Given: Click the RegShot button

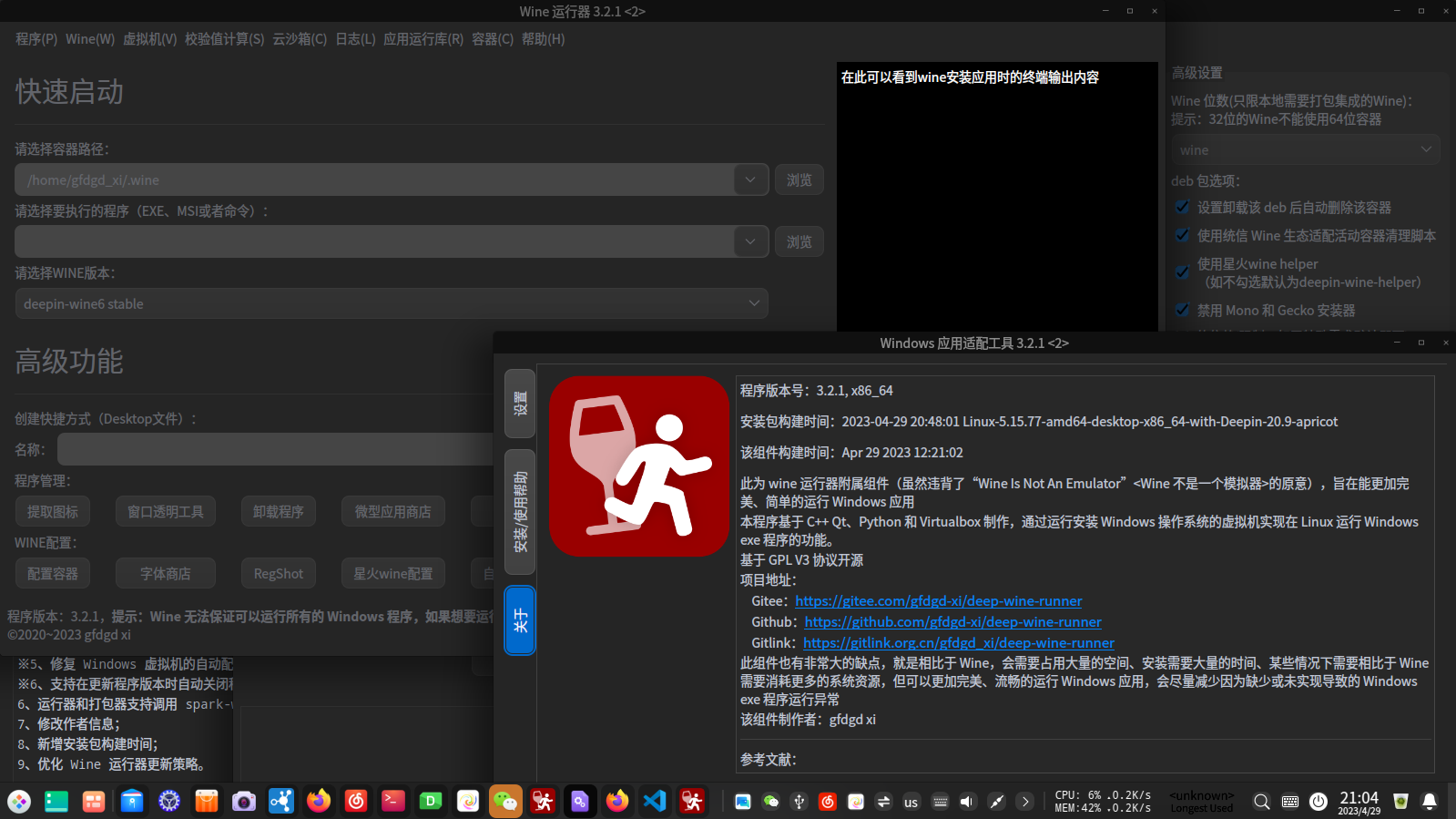Looking at the screenshot, I should tap(279, 573).
